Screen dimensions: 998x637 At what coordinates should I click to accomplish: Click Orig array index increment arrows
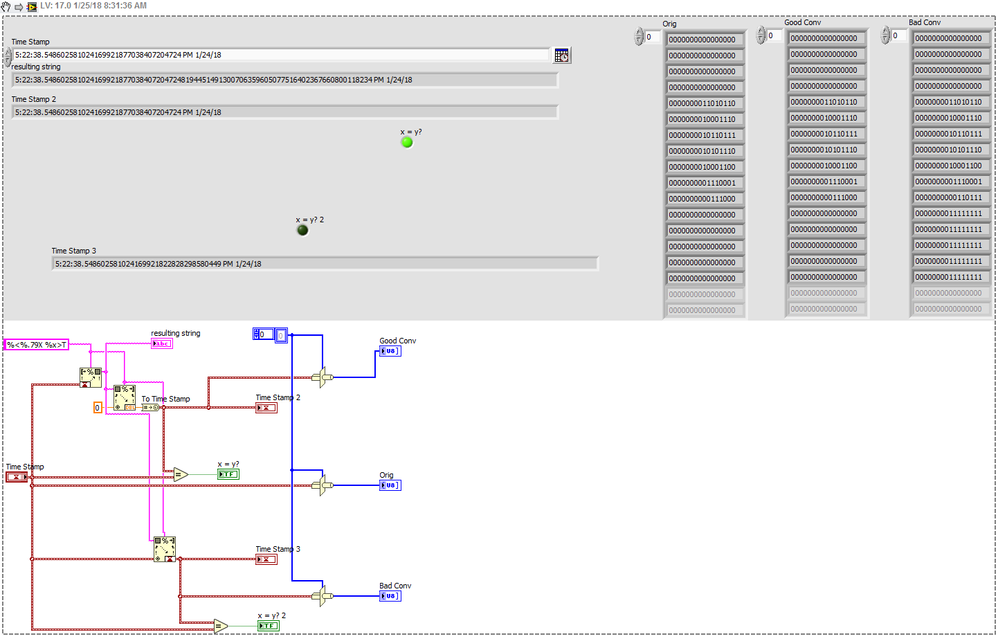639,37
